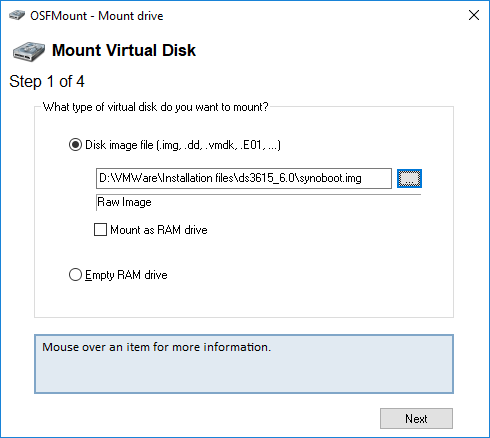Click the blue mouse-over information box
Image resolution: width=490 pixels, height=438 pixels.
tap(244, 364)
